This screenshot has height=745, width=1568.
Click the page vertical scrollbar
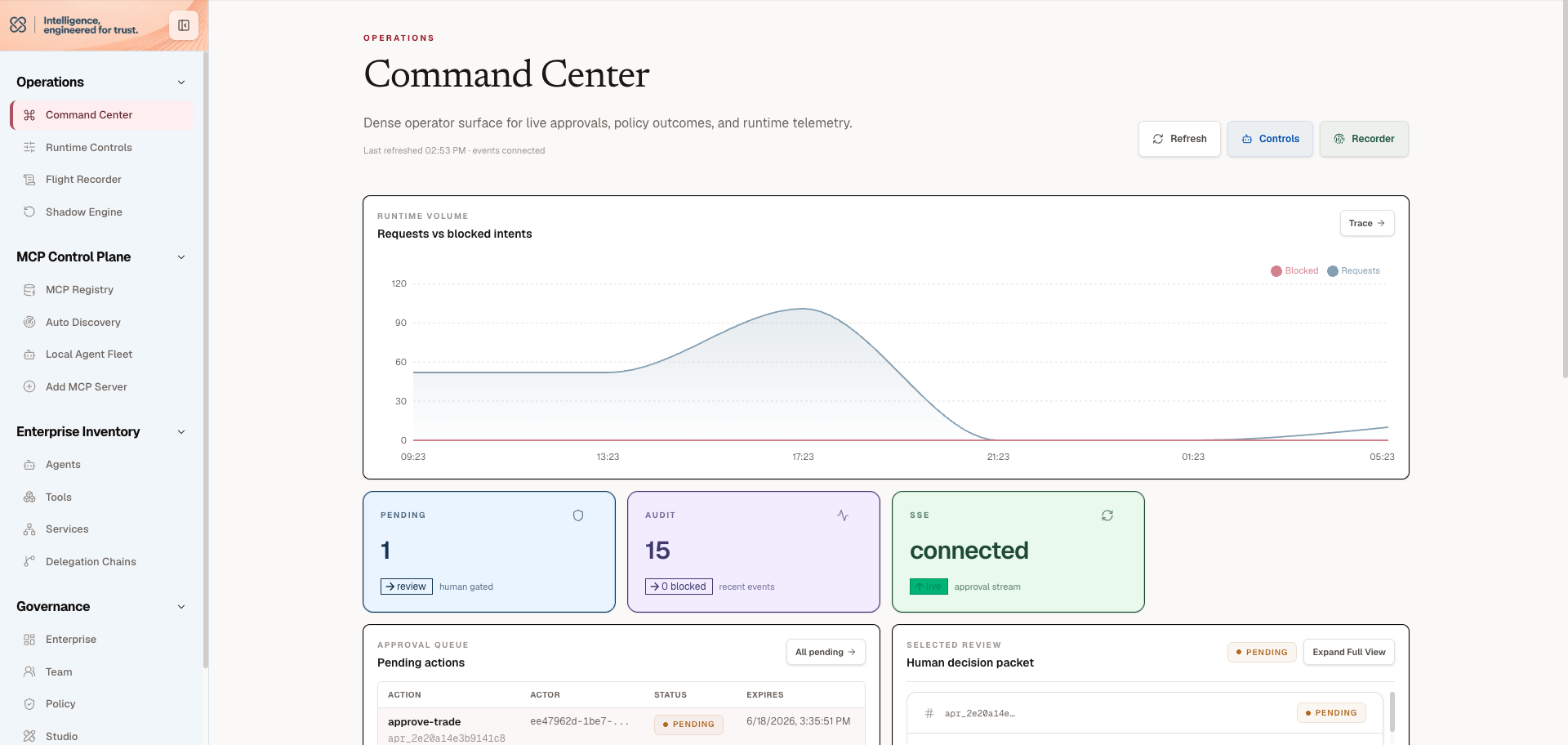(1564, 190)
